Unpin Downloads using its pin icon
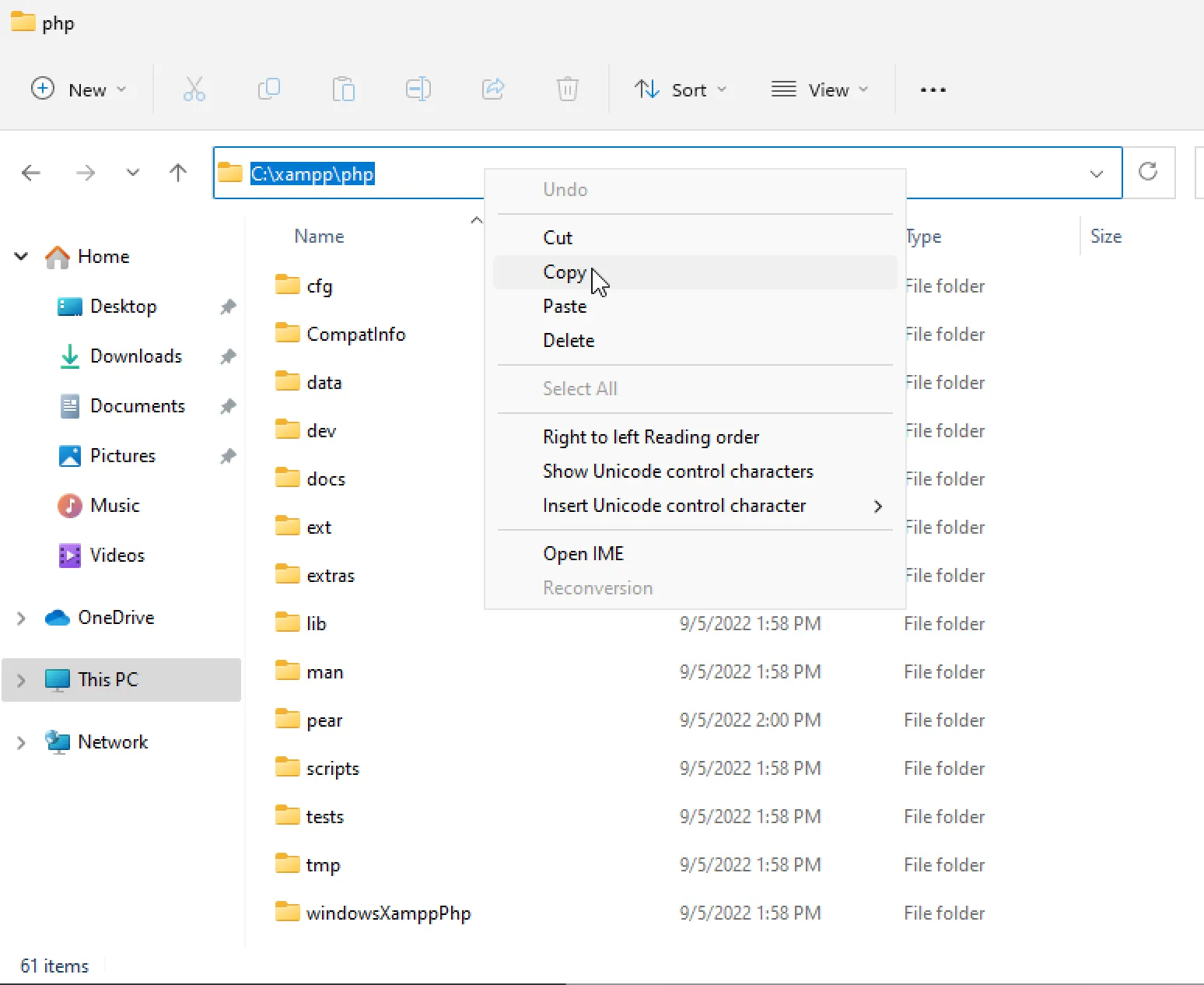The width and height of the screenshot is (1204, 985). click(x=228, y=356)
